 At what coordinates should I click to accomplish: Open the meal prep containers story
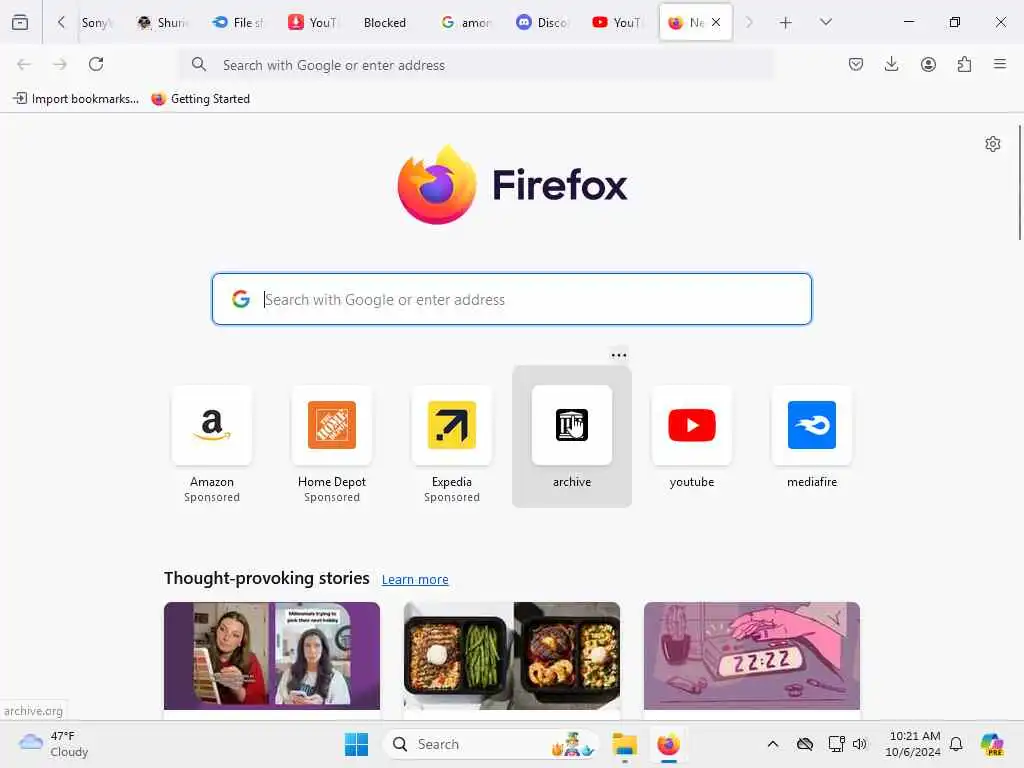pos(512,656)
